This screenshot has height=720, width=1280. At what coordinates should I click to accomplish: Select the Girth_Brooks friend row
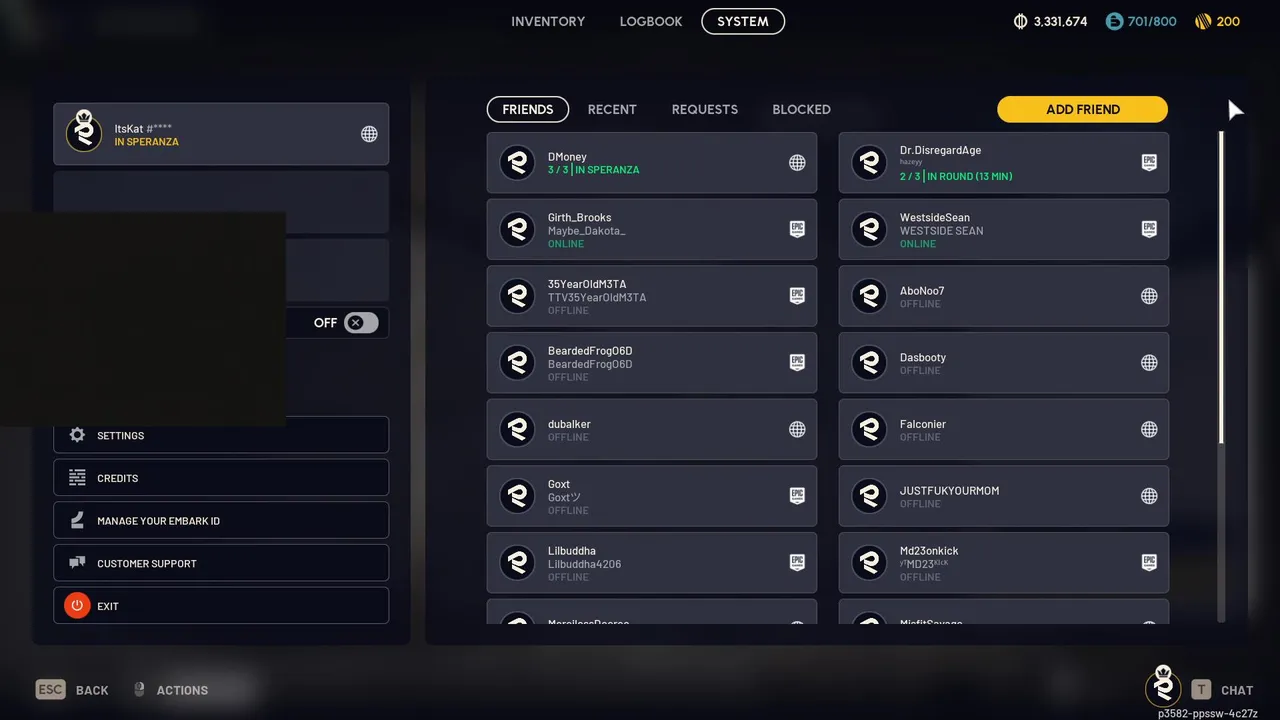[652, 229]
